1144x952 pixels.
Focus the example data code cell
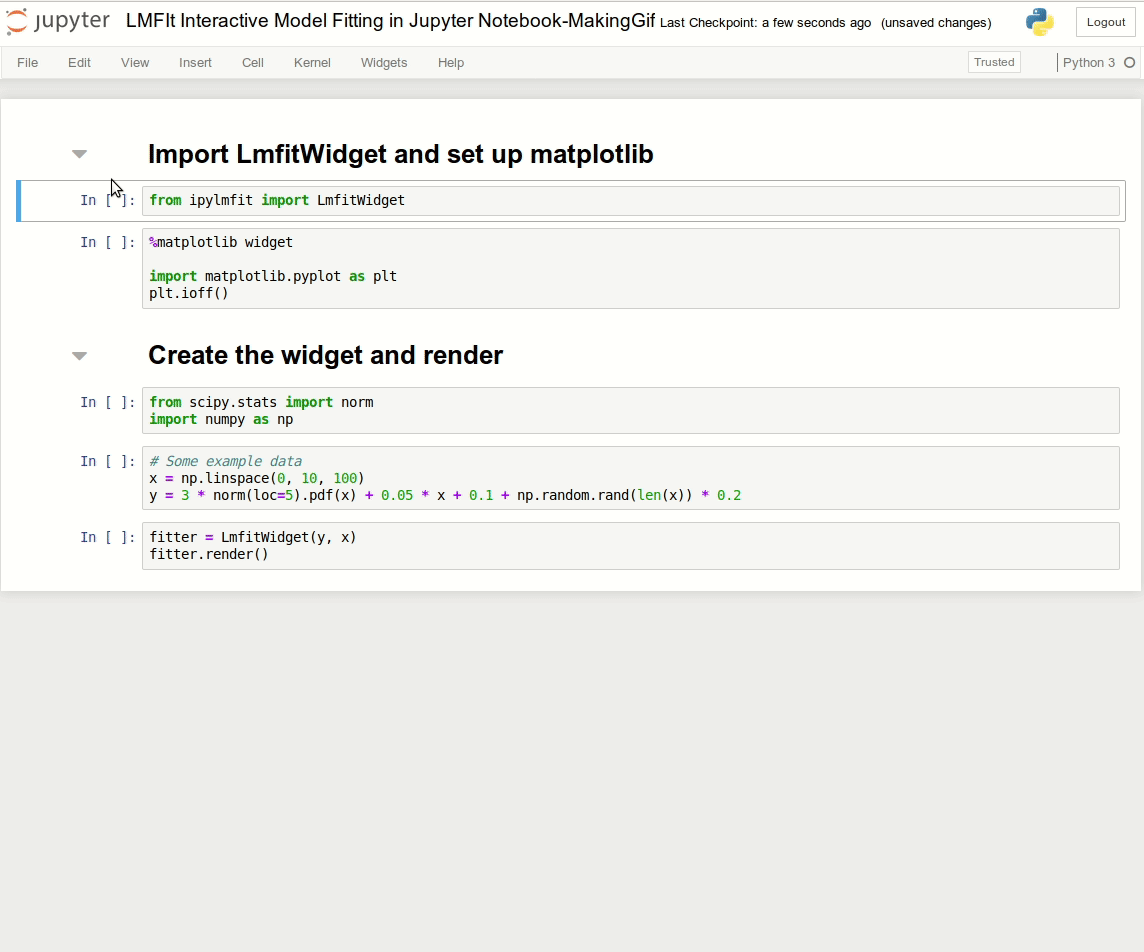coord(630,478)
